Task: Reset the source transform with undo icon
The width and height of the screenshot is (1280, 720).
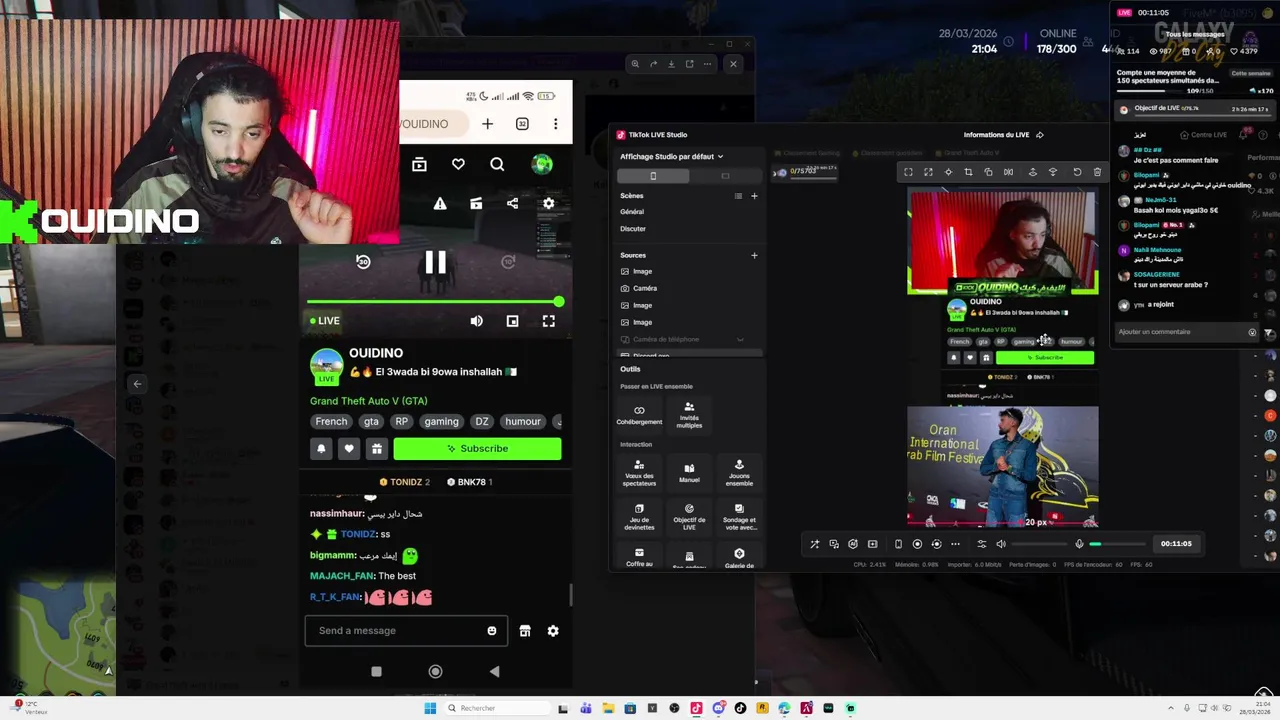Action: point(1077,172)
